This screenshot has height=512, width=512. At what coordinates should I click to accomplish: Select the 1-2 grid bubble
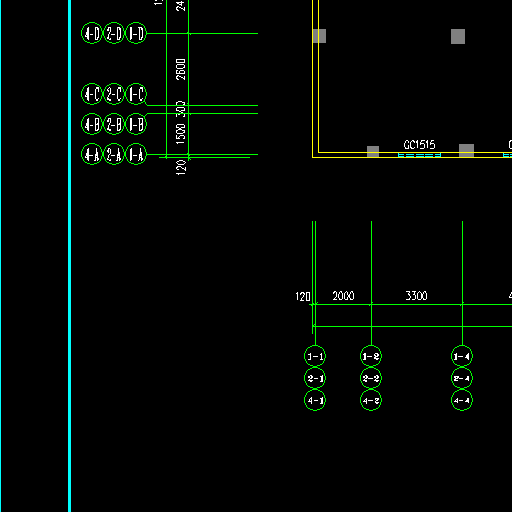click(x=371, y=356)
